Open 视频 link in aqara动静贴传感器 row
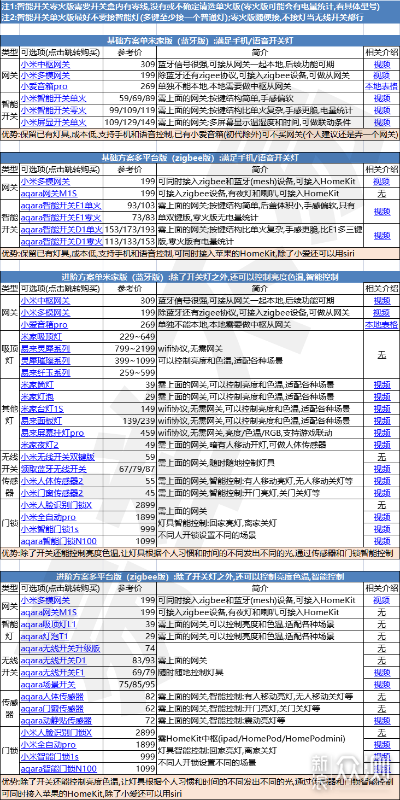This screenshot has width=400, height=800. pos(381,721)
